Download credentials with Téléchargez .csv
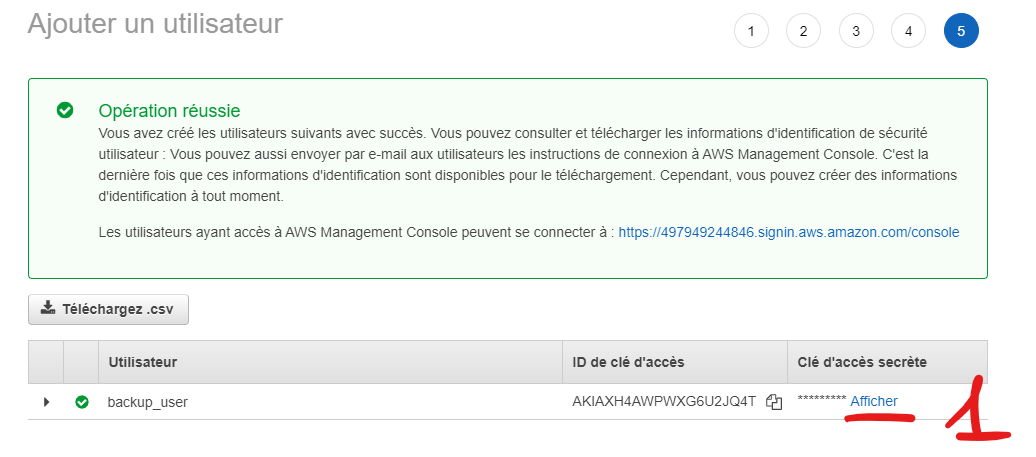Viewport: 1036px width, 457px height. 108,309
